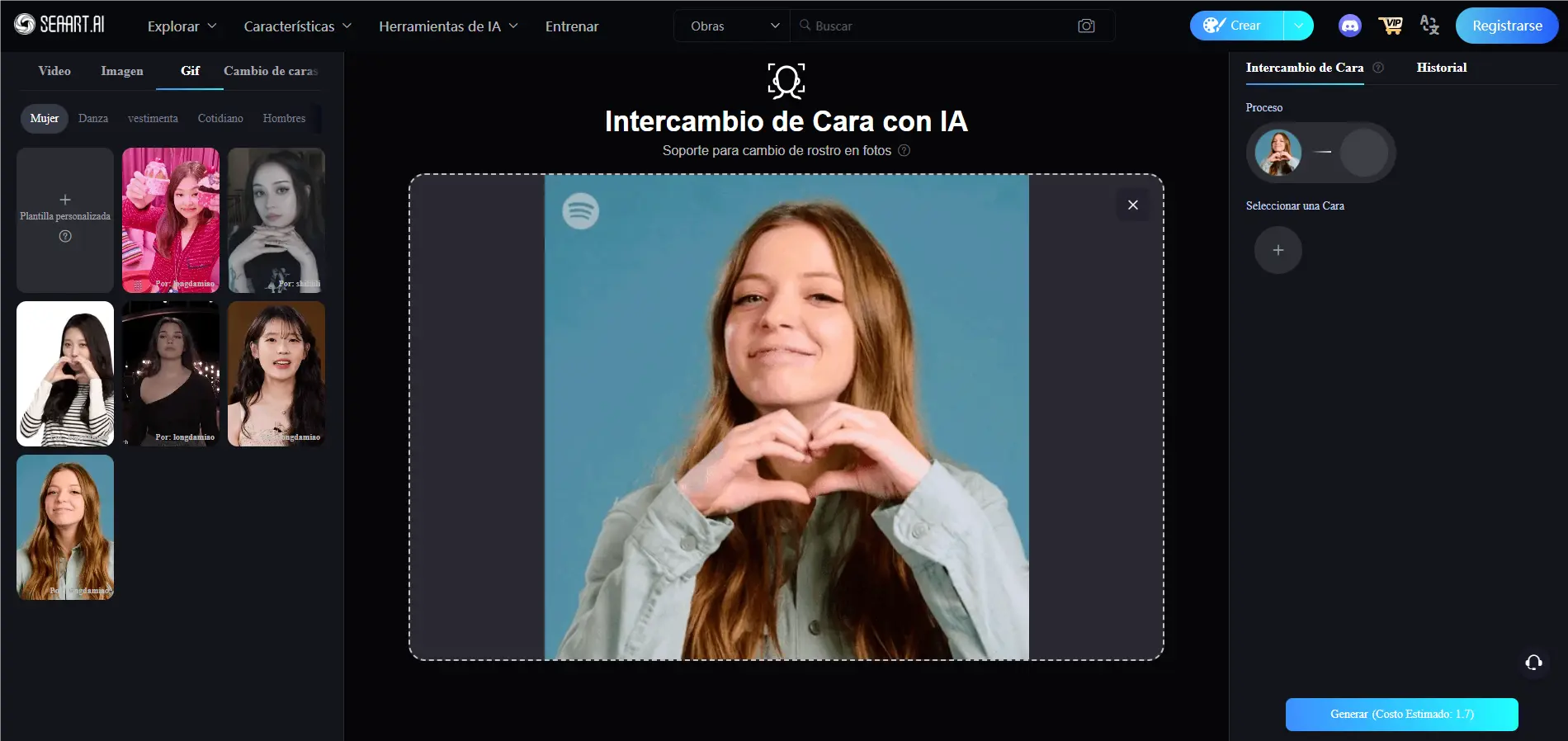This screenshot has height=741, width=1568.
Task: Select the Mujer category filter
Action: (x=45, y=118)
